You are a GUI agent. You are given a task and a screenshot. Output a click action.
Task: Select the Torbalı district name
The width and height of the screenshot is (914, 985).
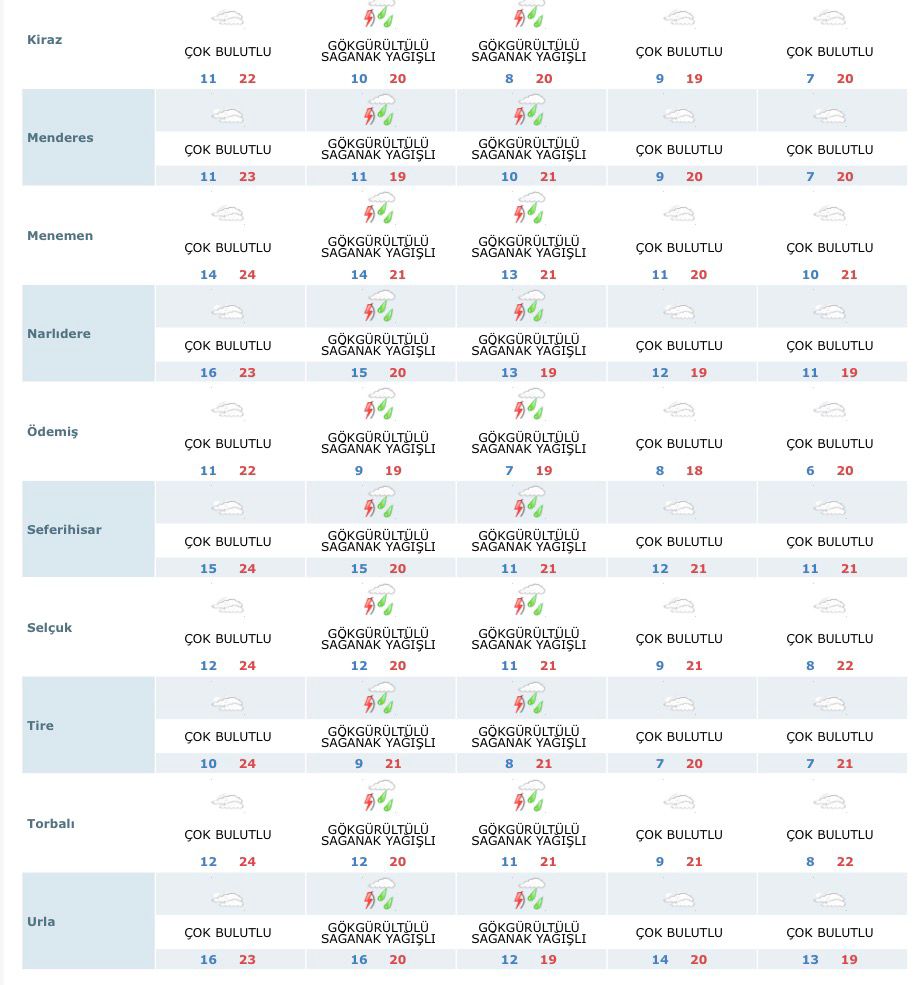(x=51, y=824)
